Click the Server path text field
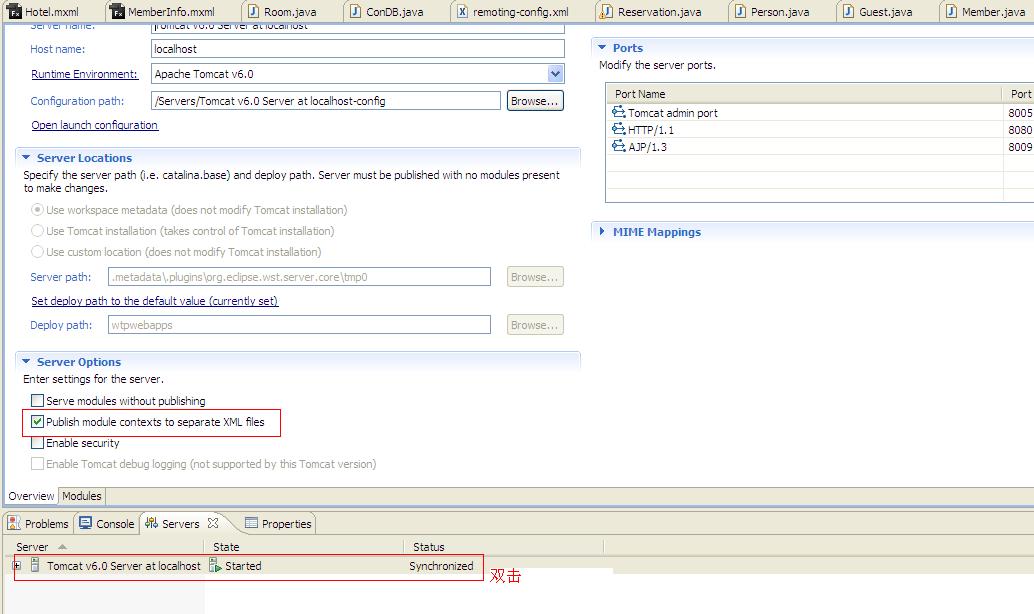This screenshot has width=1034, height=614. 299,277
